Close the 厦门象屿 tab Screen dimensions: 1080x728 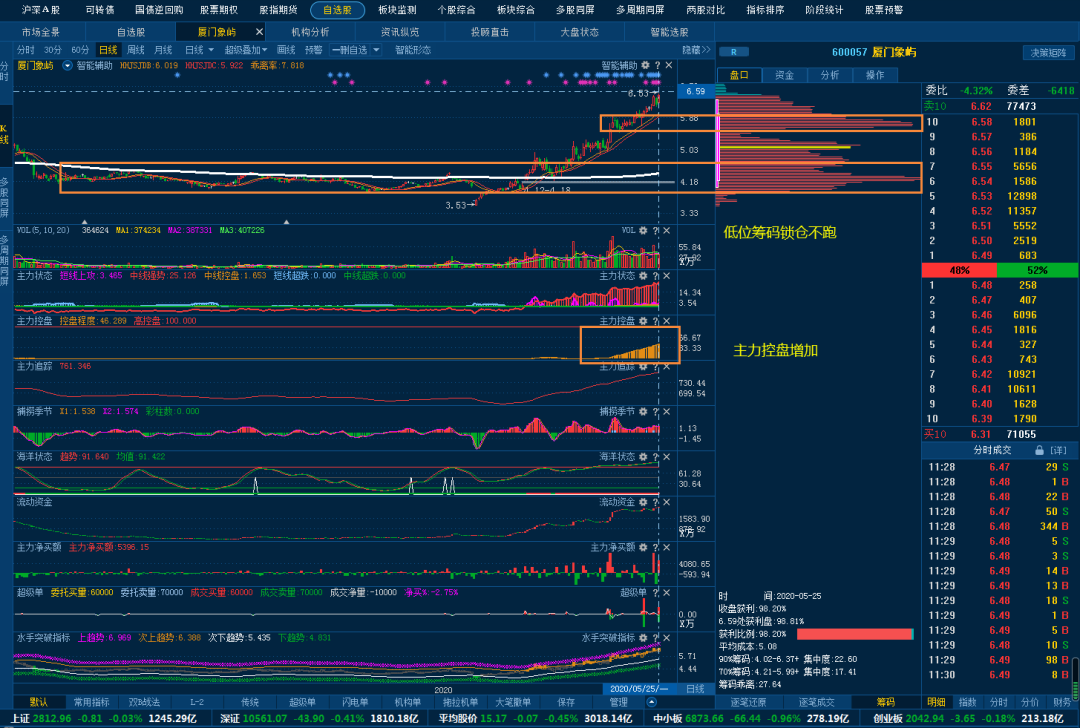click(259, 32)
